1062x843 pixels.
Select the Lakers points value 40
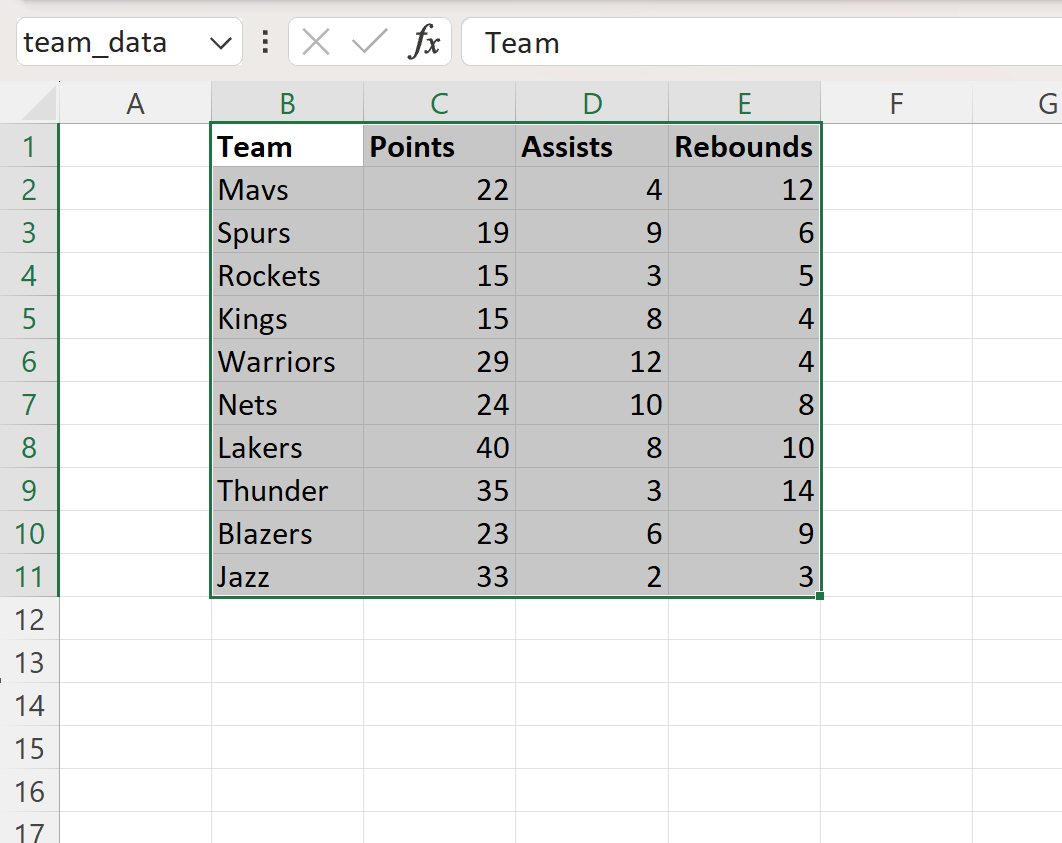click(438, 447)
